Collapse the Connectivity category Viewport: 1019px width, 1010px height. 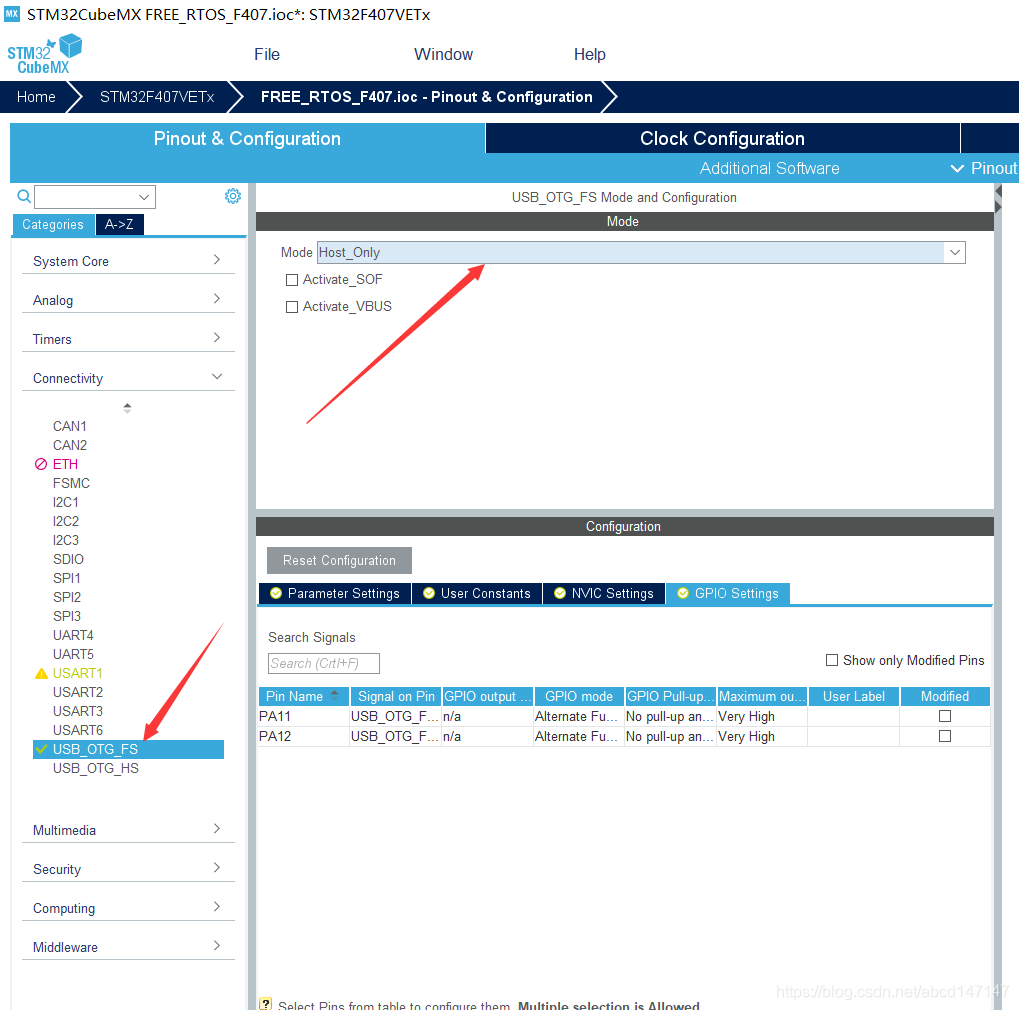point(128,378)
